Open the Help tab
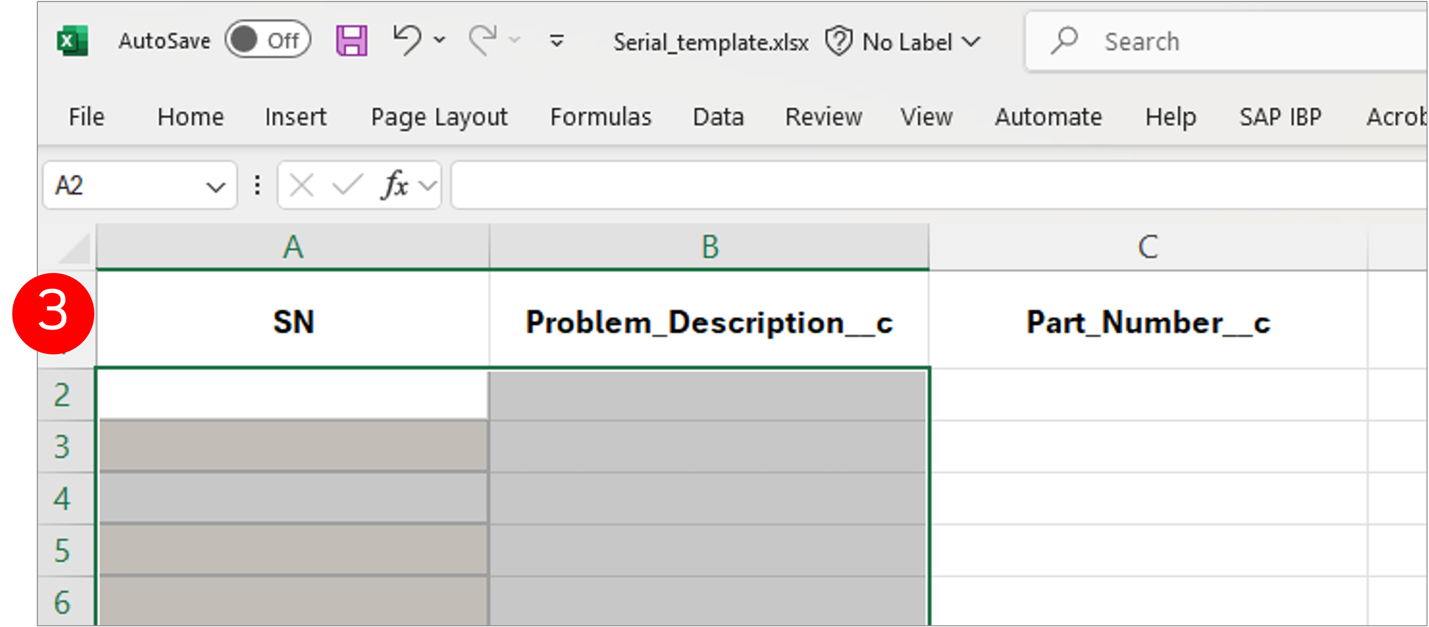 click(x=1170, y=117)
